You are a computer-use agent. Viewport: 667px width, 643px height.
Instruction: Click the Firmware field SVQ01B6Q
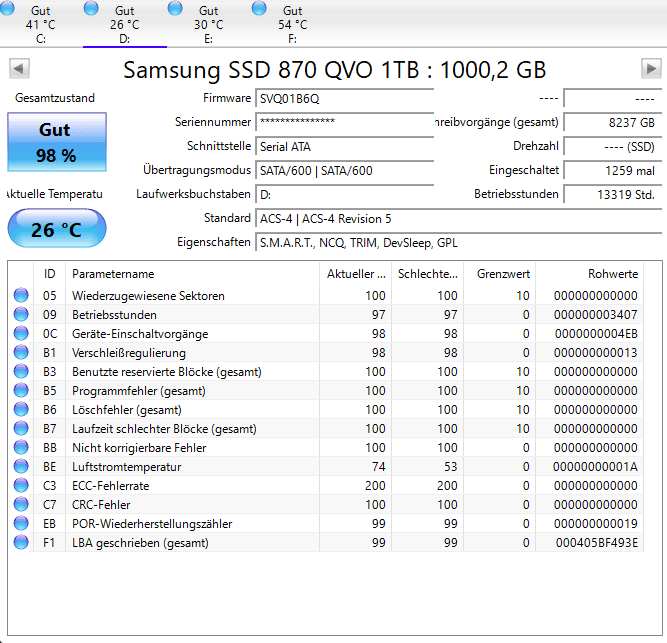tap(345, 99)
